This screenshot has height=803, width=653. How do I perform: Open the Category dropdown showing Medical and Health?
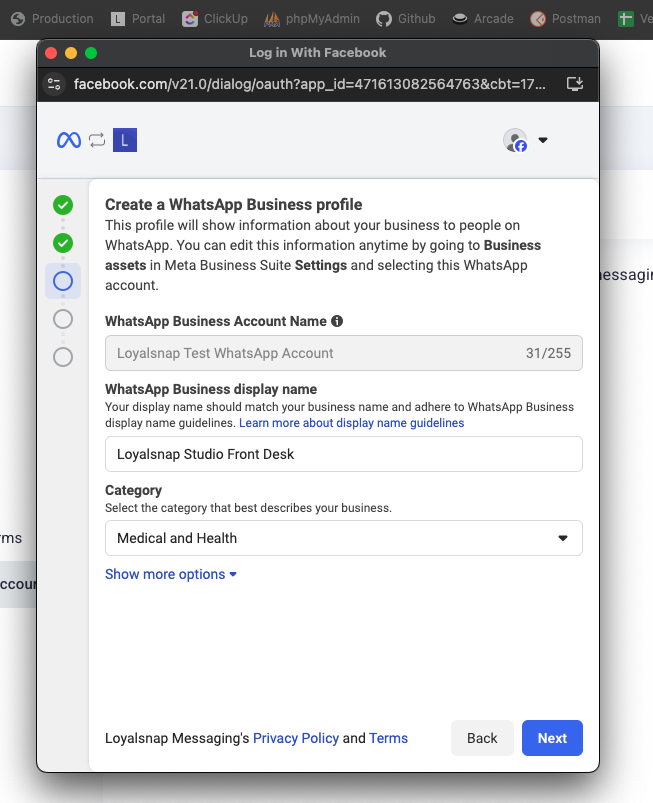[x=344, y=538]
